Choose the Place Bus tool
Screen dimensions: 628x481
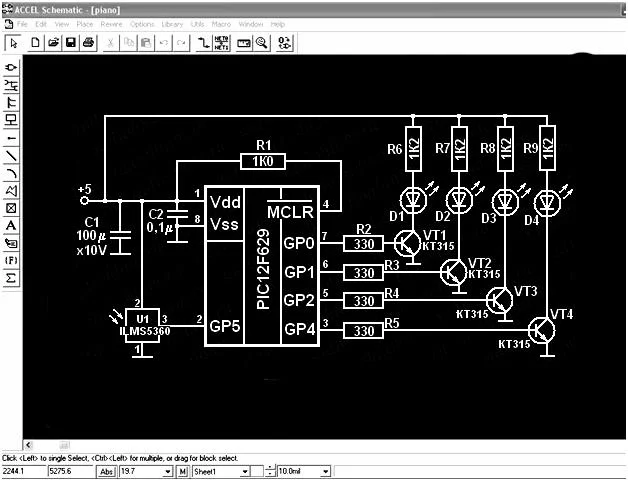tap(11, 103)
